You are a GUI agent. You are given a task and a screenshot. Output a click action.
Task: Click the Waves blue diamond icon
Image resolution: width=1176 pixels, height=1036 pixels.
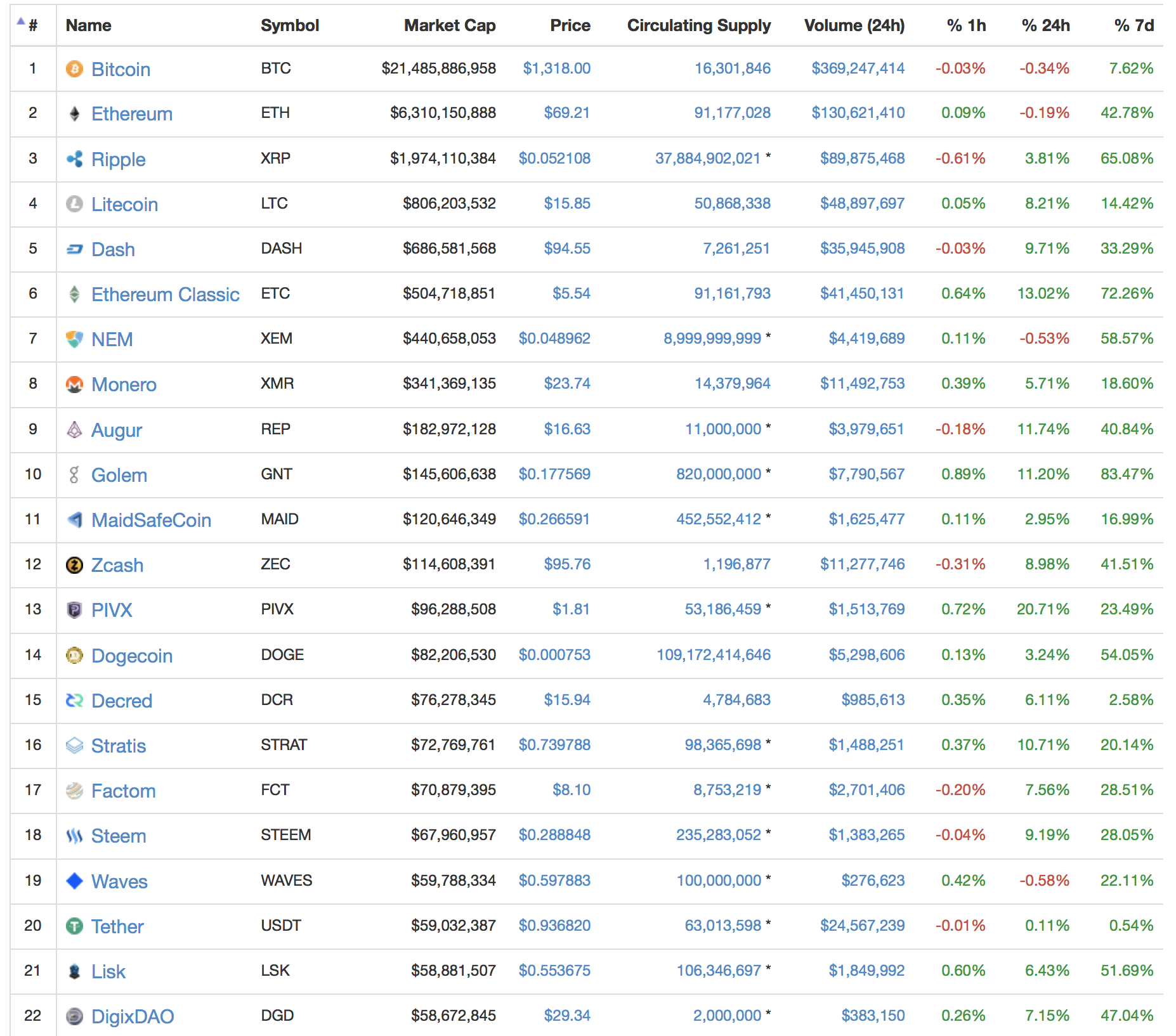click(x=74, y=881)
